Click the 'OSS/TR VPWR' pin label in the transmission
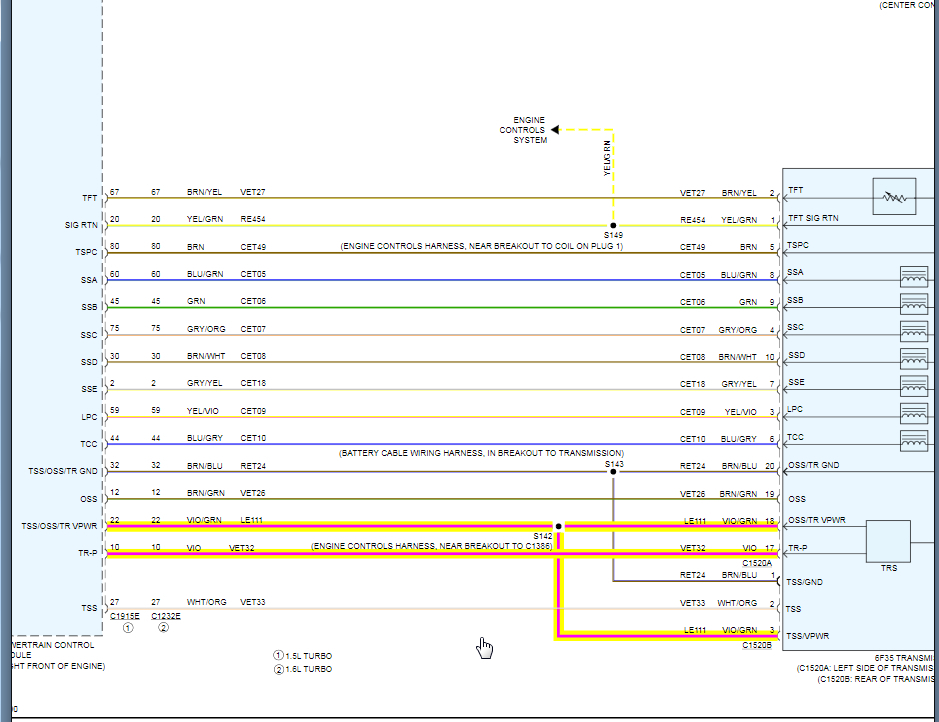Screen dimensions: 939x722 point(817,520)
